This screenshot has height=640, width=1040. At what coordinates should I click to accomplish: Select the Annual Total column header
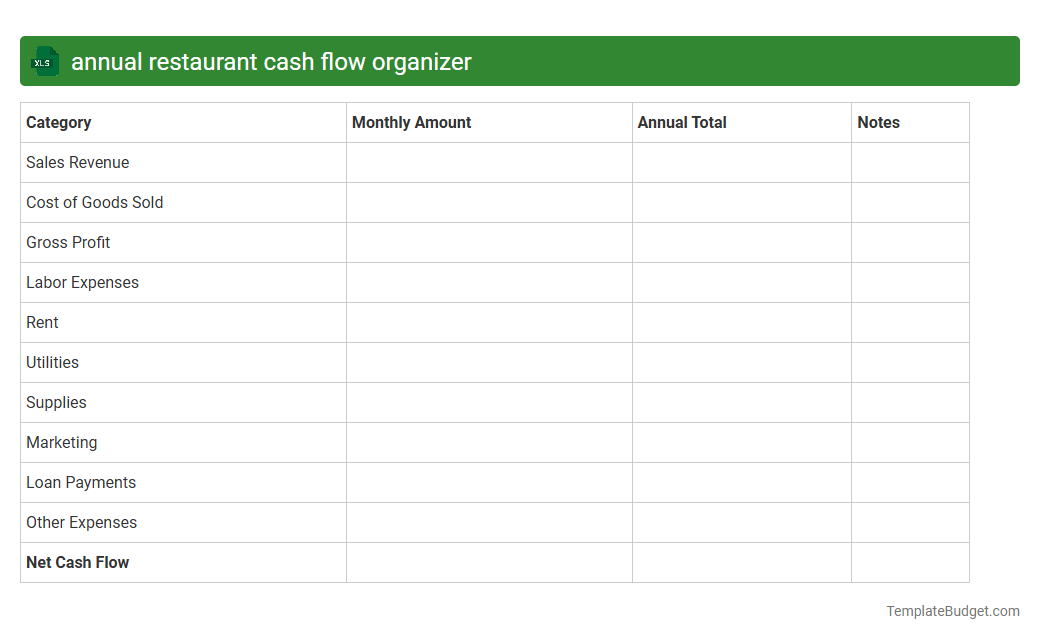[682, 122]
